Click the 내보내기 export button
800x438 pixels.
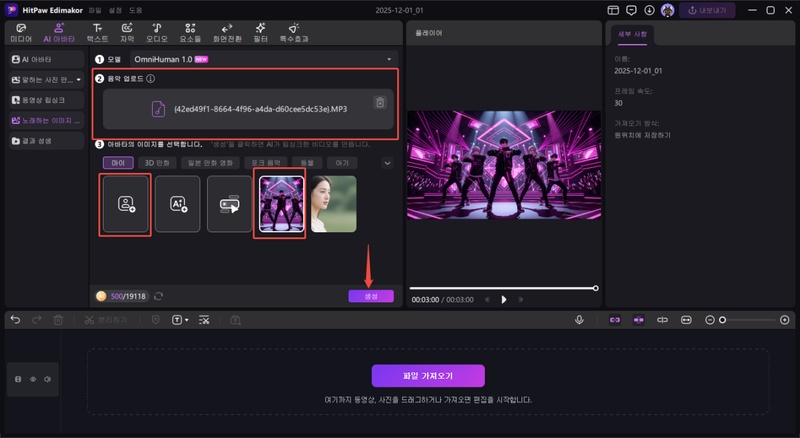point(707,10)
